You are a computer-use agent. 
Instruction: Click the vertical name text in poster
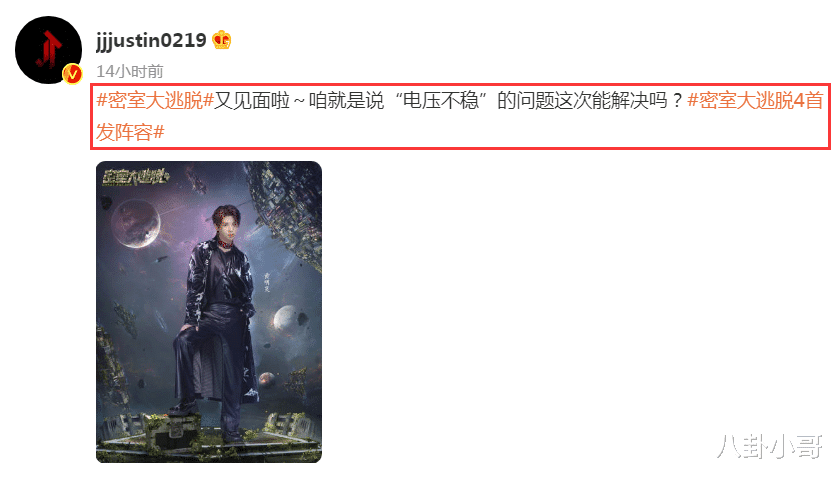tap(267, 282)
